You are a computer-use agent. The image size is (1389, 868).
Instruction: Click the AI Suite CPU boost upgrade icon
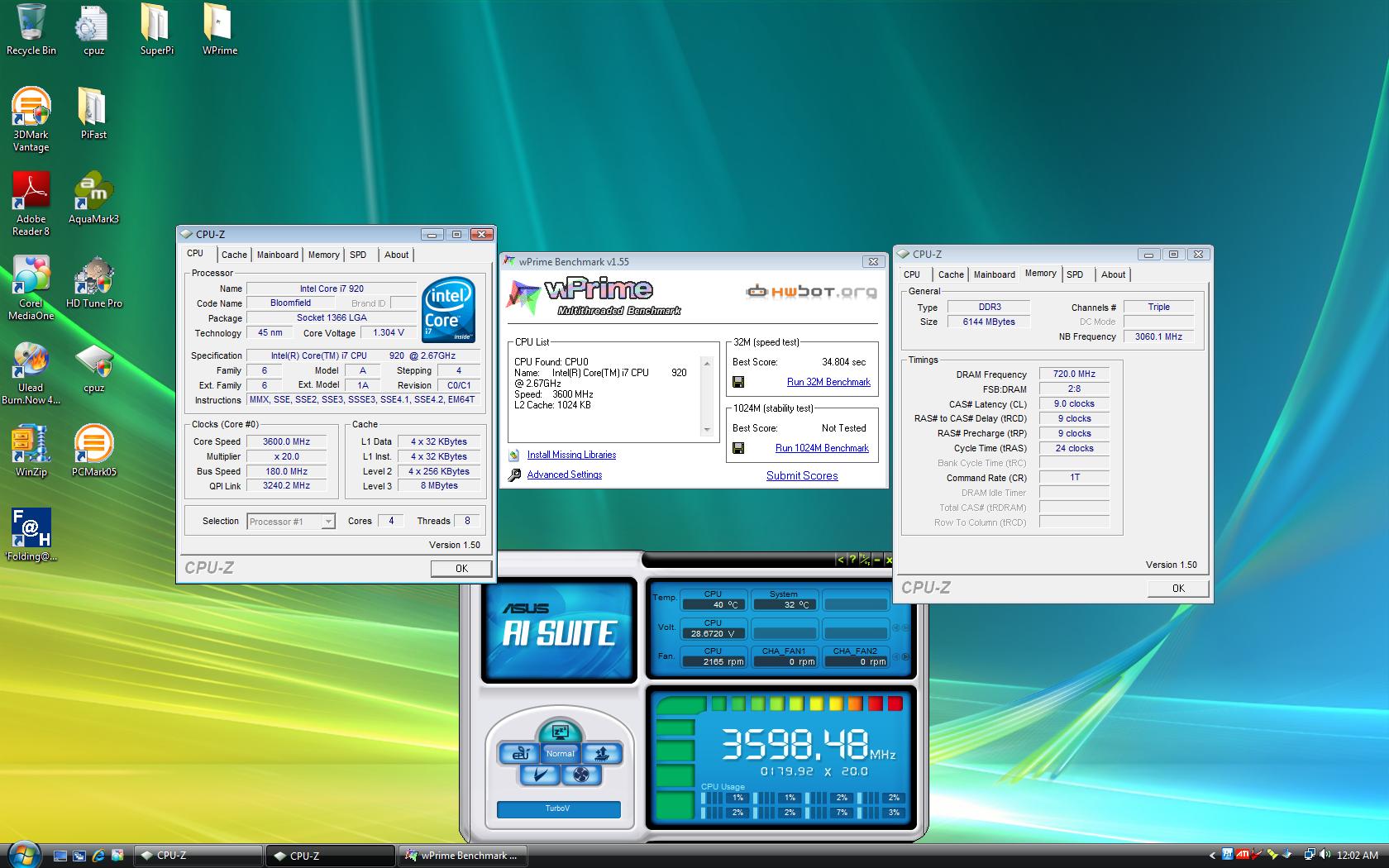click(x=602, y=753)
